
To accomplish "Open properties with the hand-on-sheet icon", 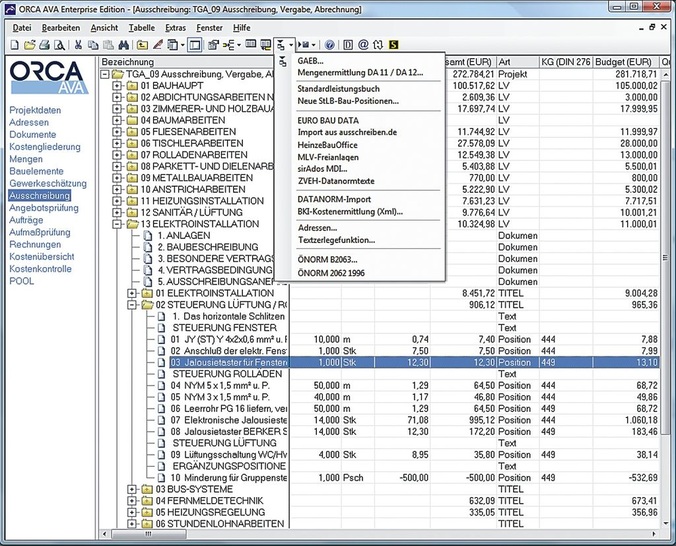I will 213,45.
